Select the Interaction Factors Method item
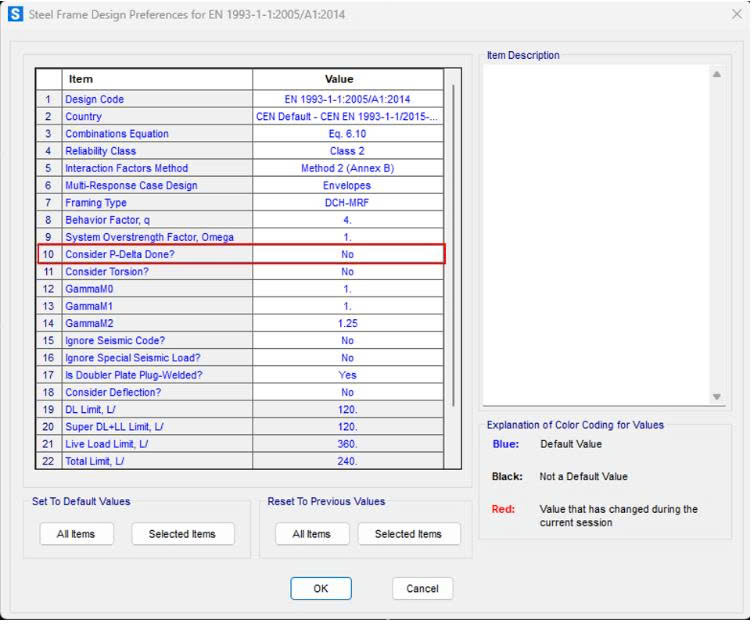The width and height of the screenshot is (755, 624). [x=126, y=168]
